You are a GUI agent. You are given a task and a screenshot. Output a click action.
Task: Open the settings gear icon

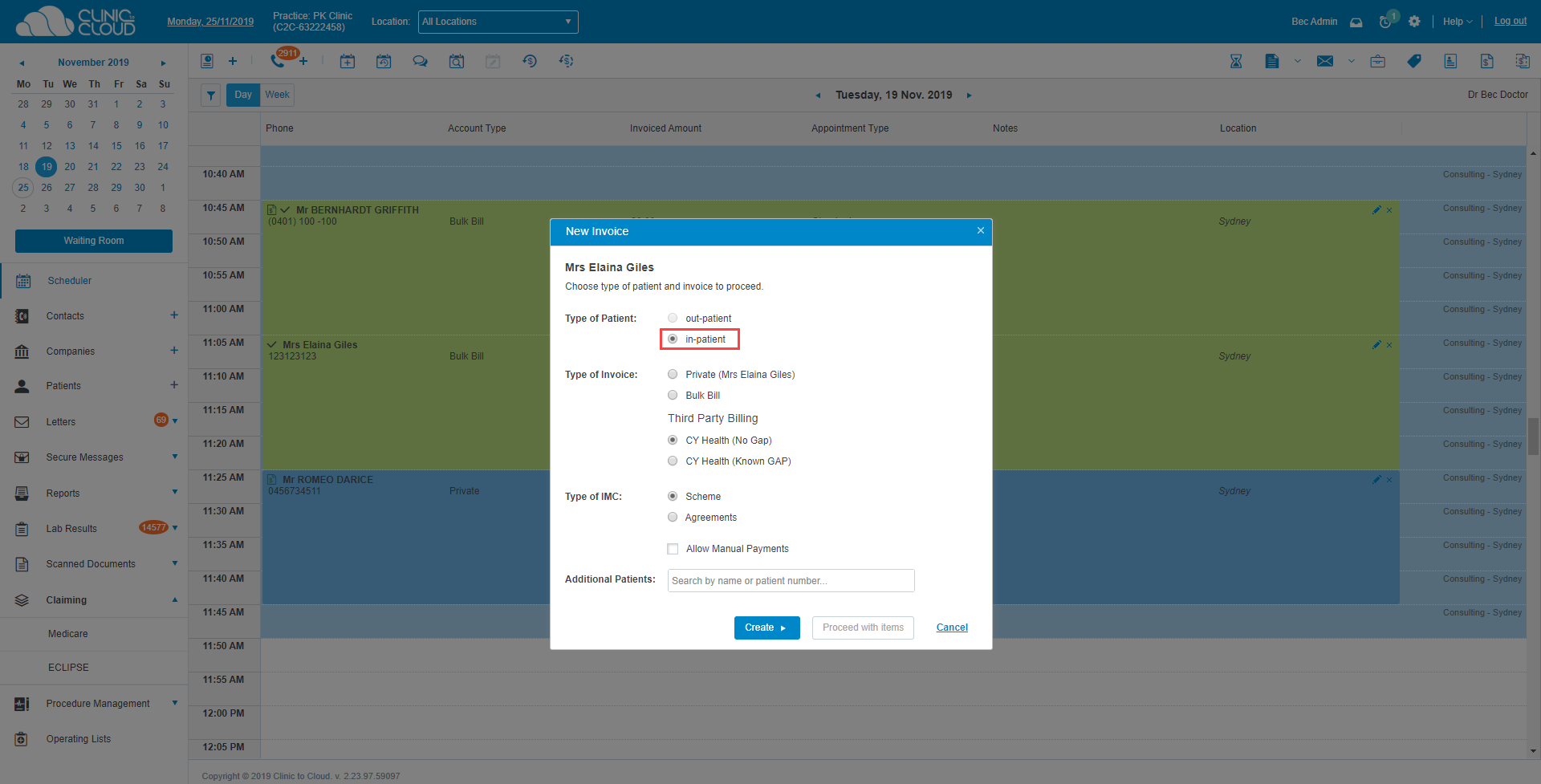(x=1414, y=22)
